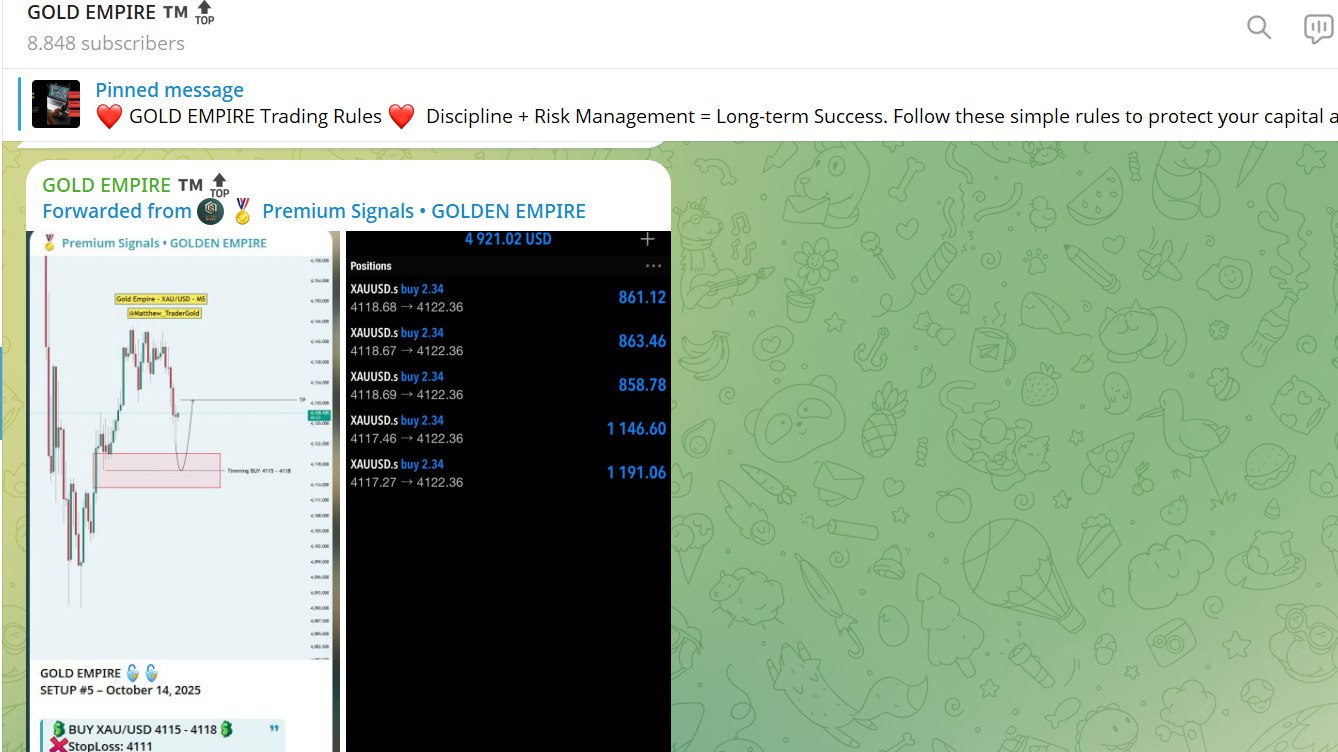Open the Positions screenshot image
Image resolution: width=1338 pixels, height=752 pixels.
pos(508,491)
